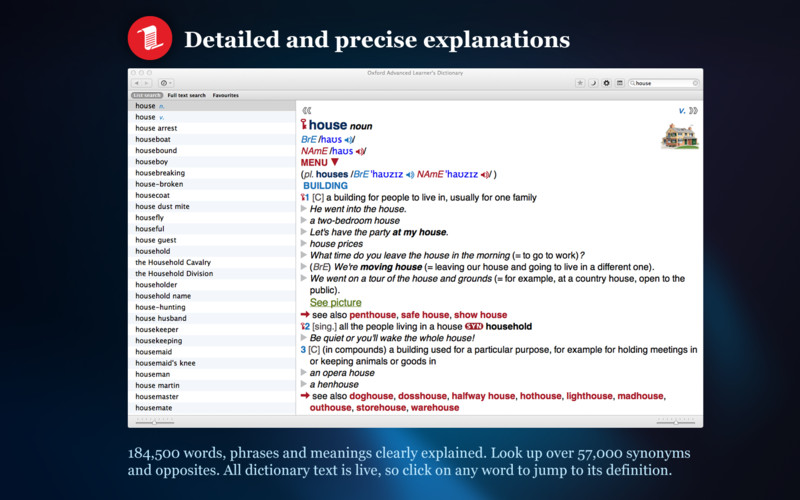Image resolution: width=800 pixels, height=500 pixels.
Task: Follow the 'show house' cross-reference
Action: (481, 315)
